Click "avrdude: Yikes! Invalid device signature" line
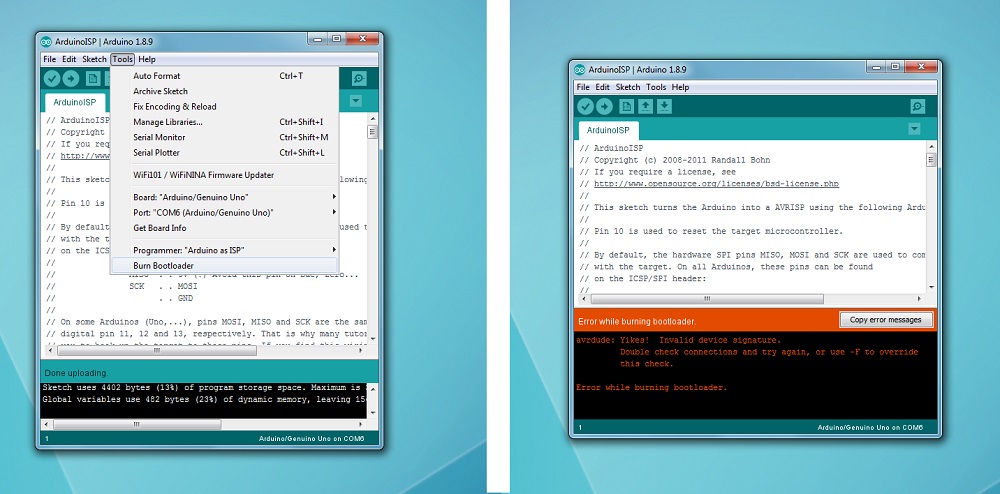Viewport: 1000px width, 494px height. 678,340
